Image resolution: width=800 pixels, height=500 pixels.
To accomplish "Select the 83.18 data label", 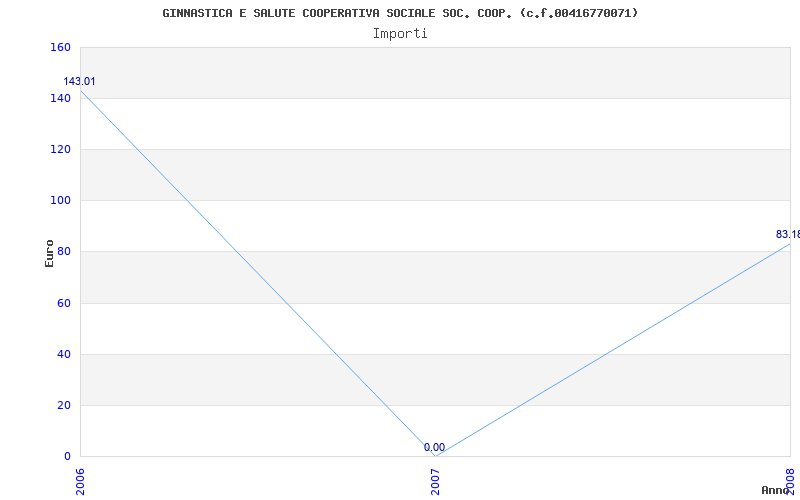I will [x=788, y=235].
